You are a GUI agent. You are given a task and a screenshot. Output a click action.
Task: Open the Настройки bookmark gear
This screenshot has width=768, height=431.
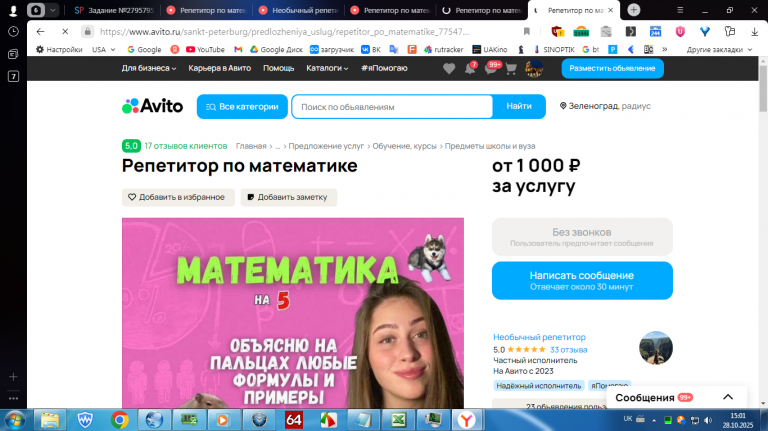tap(59, 49)
